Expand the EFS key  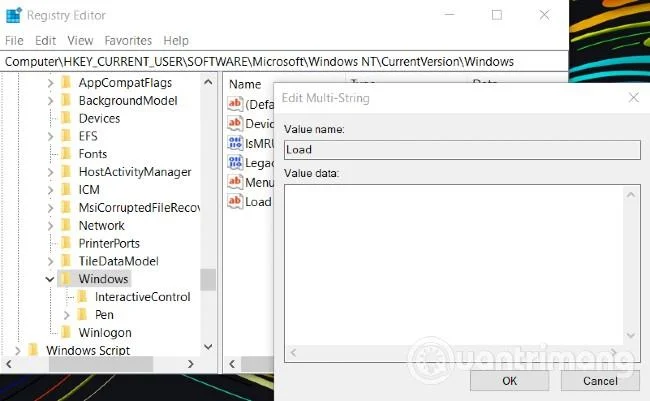point(50,136)
